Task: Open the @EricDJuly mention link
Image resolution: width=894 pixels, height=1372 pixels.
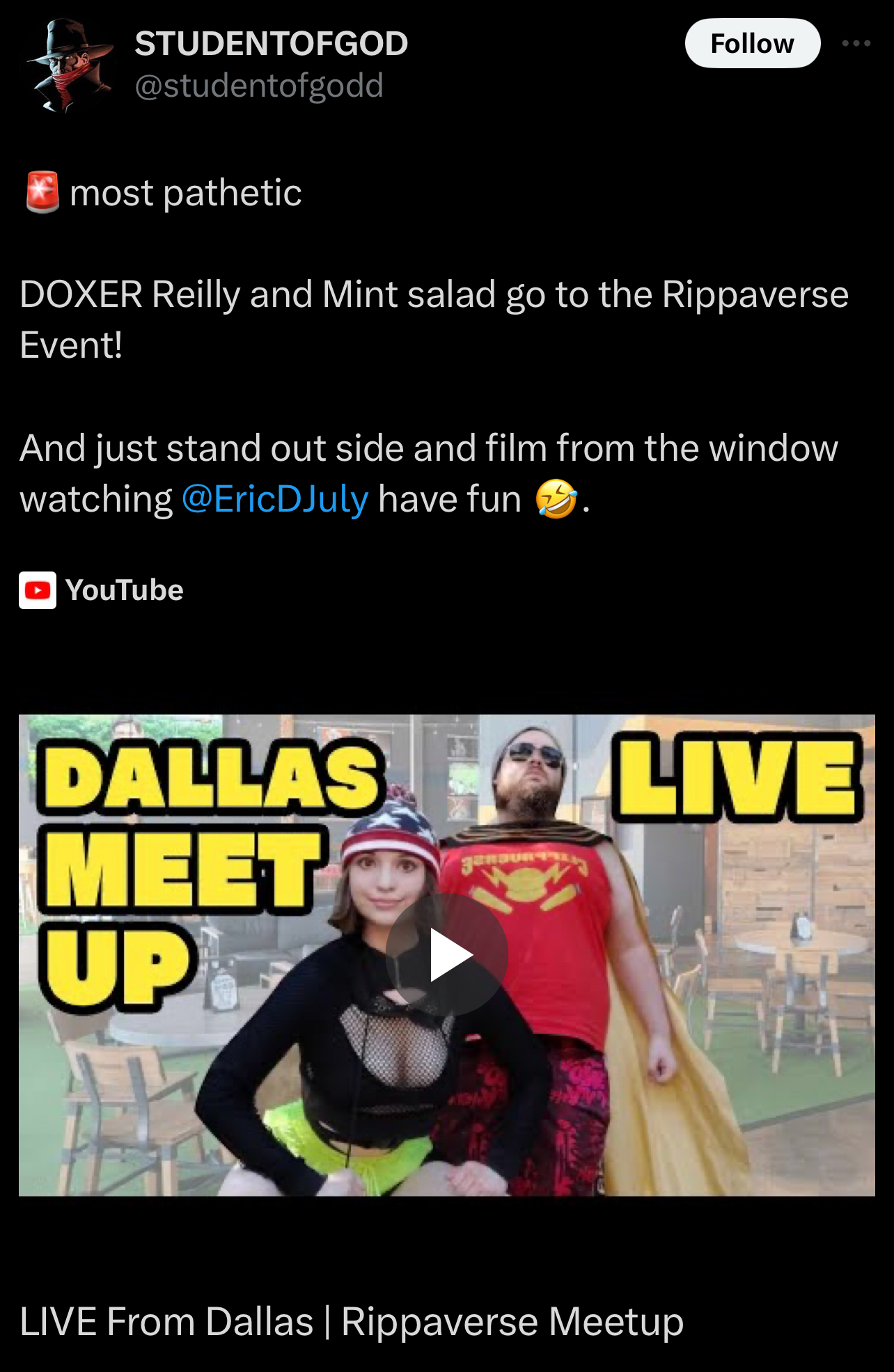Action: pyautogui.click(x=275, y=499)
